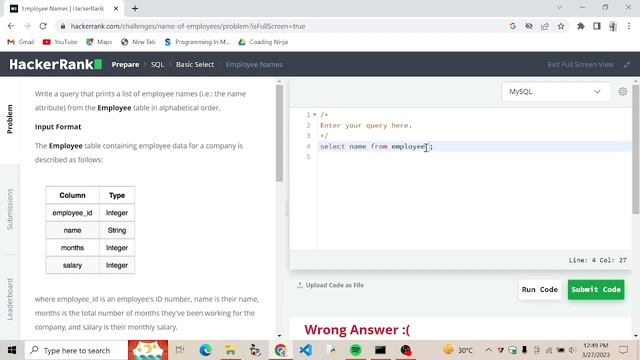640x360 pixels.
Task: Collapse the comment fold arrow on line 1
Action: coord(315,115)
